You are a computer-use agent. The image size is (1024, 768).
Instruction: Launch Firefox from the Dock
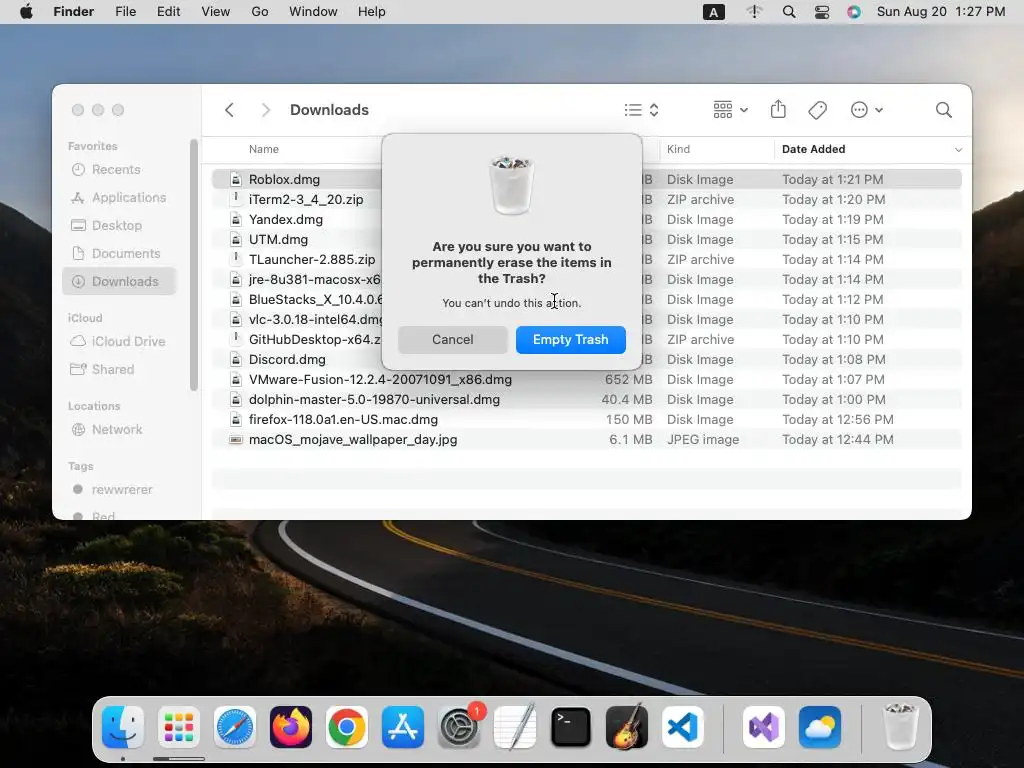(x=291, y=727)
